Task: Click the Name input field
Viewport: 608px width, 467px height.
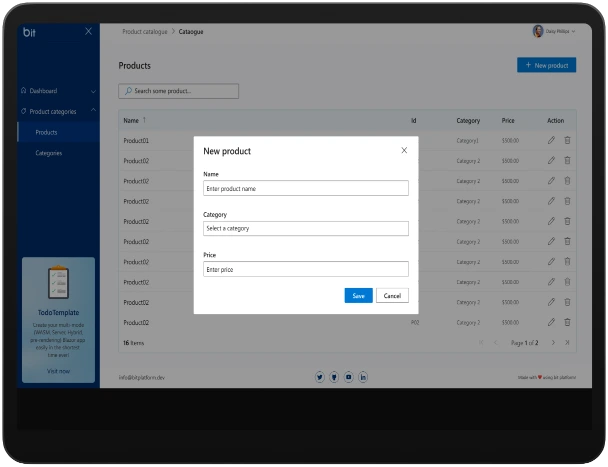Action: click(305, 188)
